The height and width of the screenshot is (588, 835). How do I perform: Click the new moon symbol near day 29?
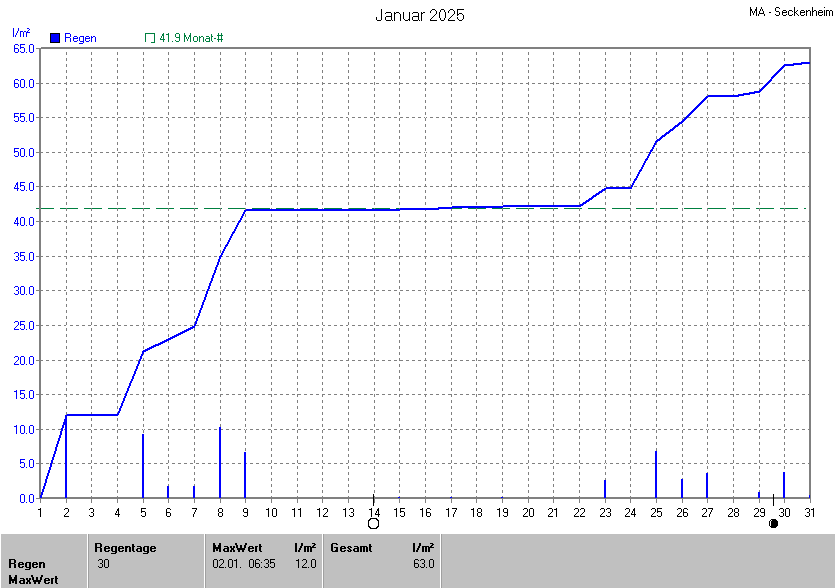click(773, 523)
